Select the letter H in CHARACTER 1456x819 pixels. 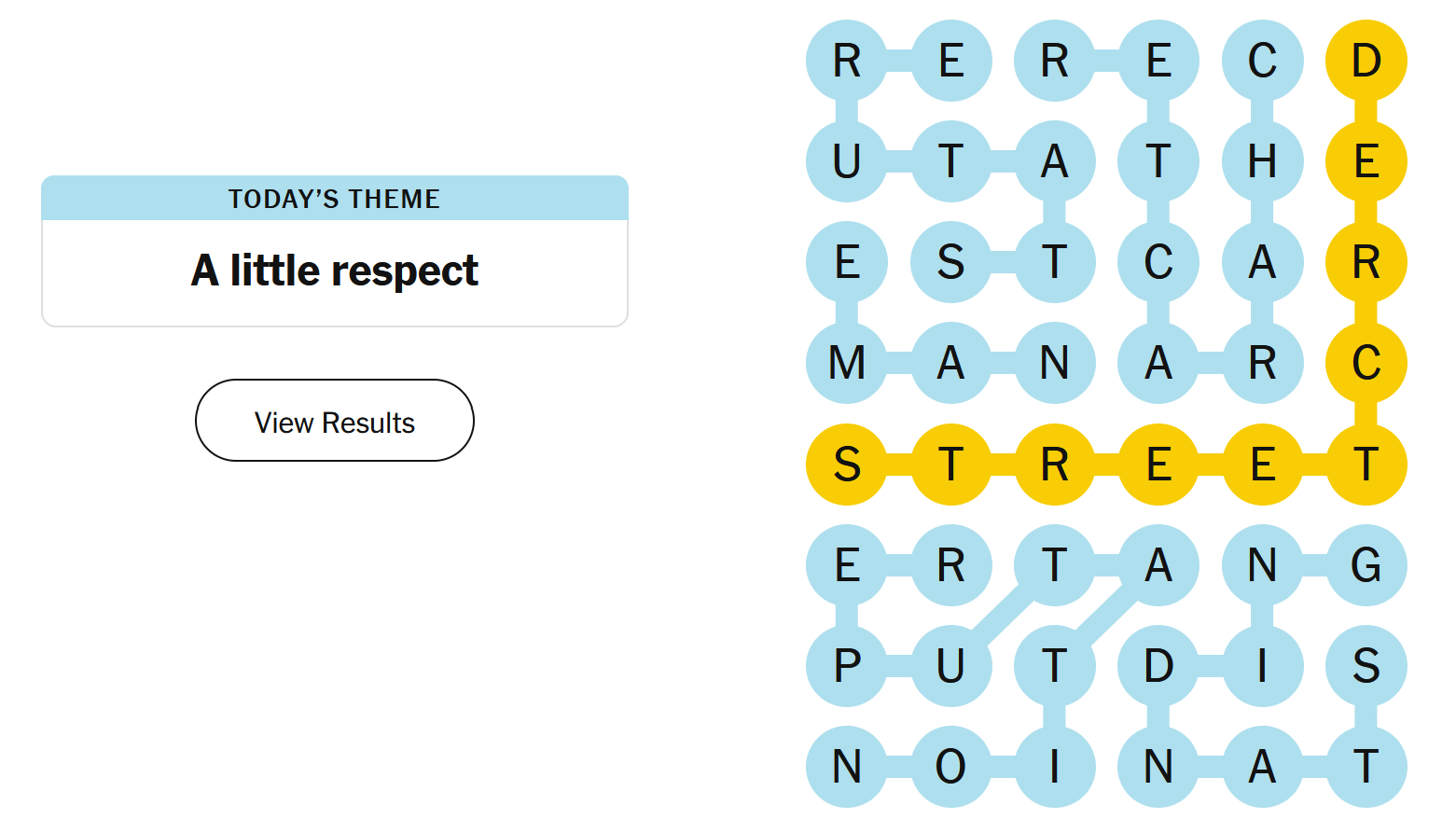(x=1262, y=161)
